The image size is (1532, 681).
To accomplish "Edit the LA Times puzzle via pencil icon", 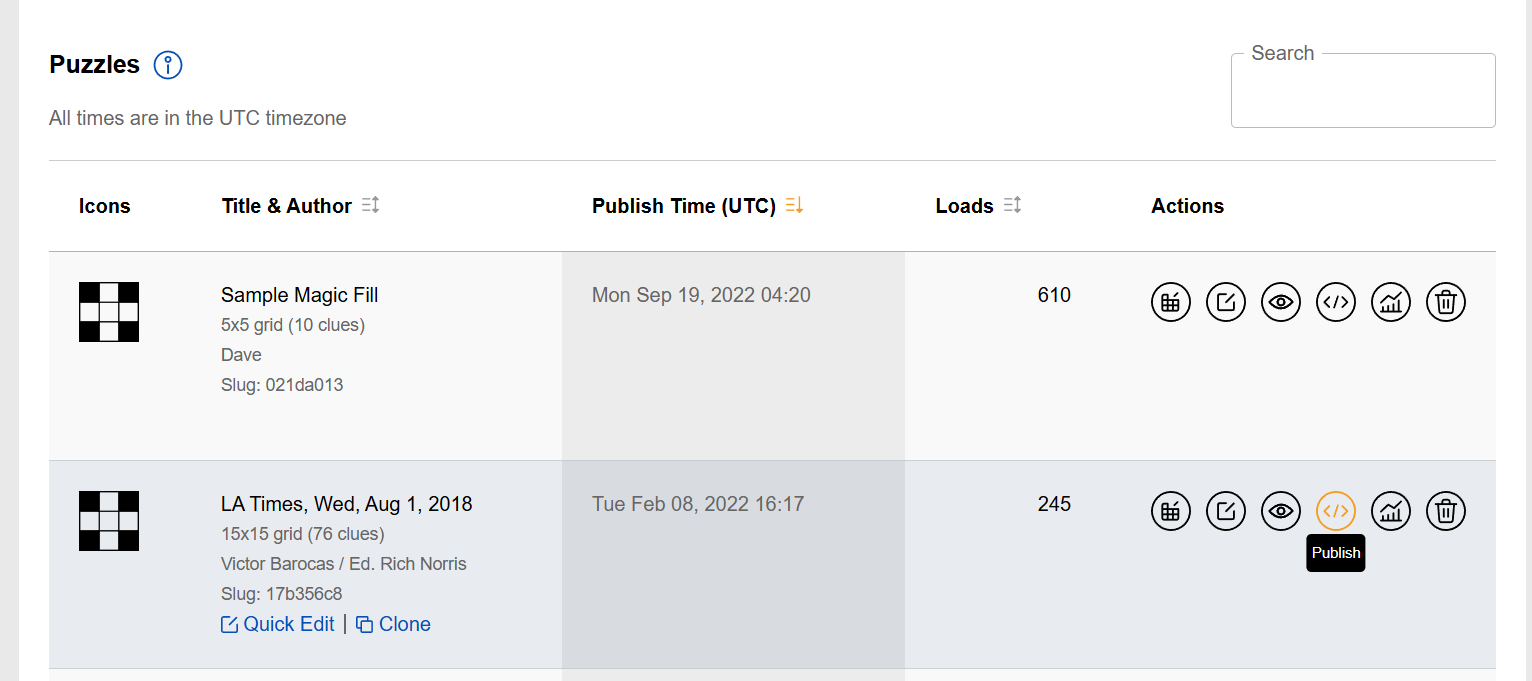I will (x=1226, y=510).
